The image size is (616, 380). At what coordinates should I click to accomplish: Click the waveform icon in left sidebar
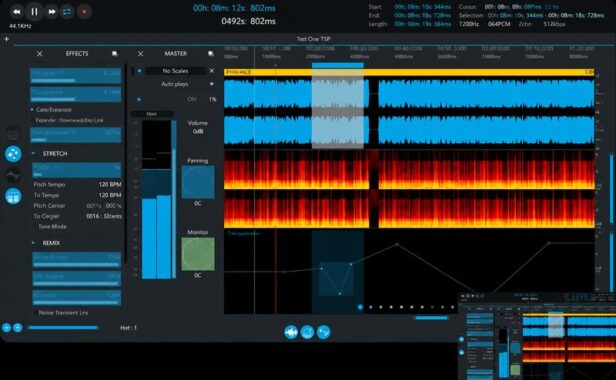[13, 174]
